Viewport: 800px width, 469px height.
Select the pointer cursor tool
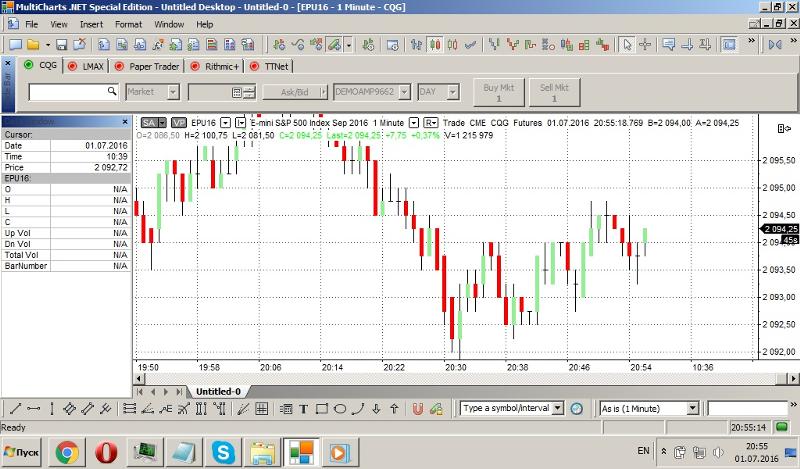pos(627,45)
